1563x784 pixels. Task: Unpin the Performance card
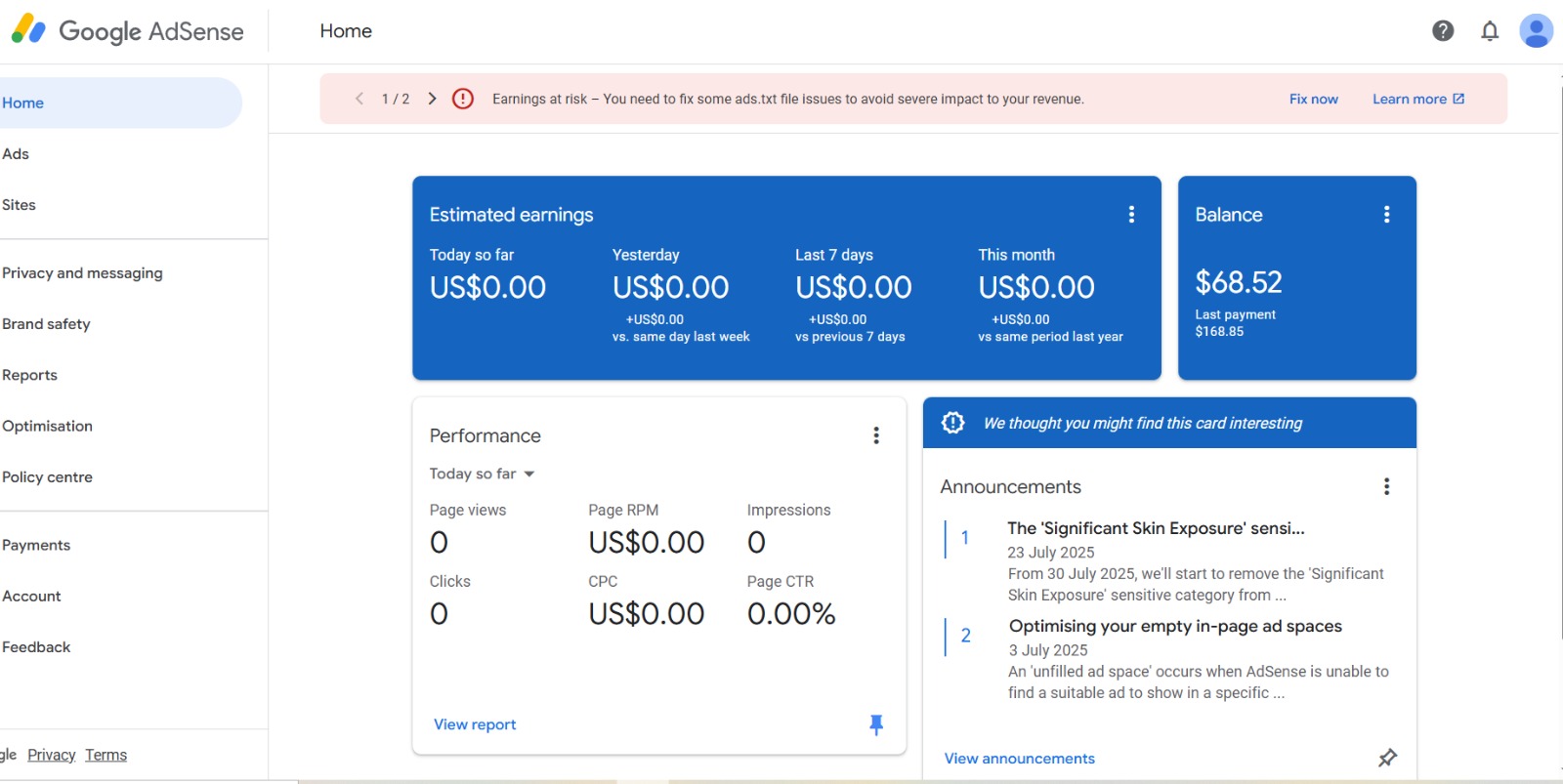(x=876, y=724)
